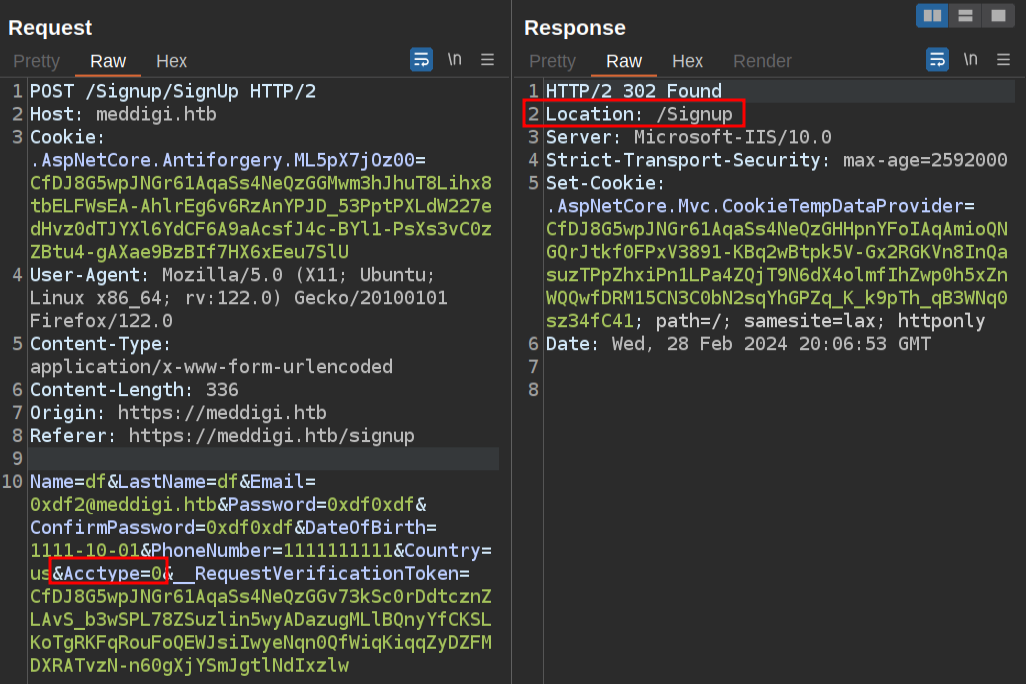
Task: Open the Response Pretty tab
Action: point(552,61)
